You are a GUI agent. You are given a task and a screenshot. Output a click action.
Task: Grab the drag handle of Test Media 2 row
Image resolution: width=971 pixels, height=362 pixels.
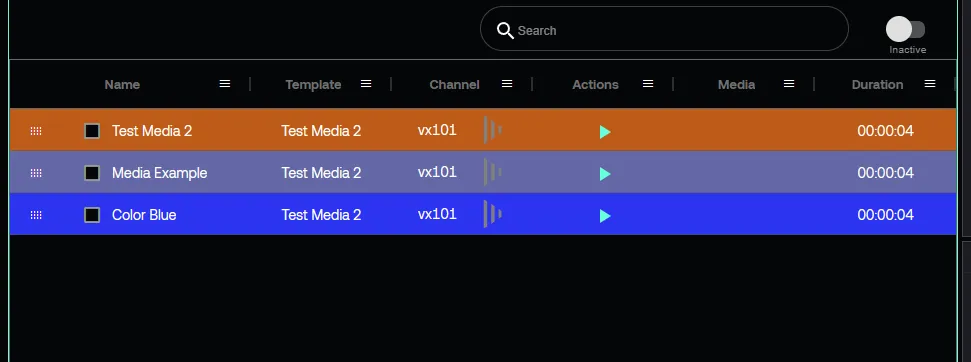point(36,131)
